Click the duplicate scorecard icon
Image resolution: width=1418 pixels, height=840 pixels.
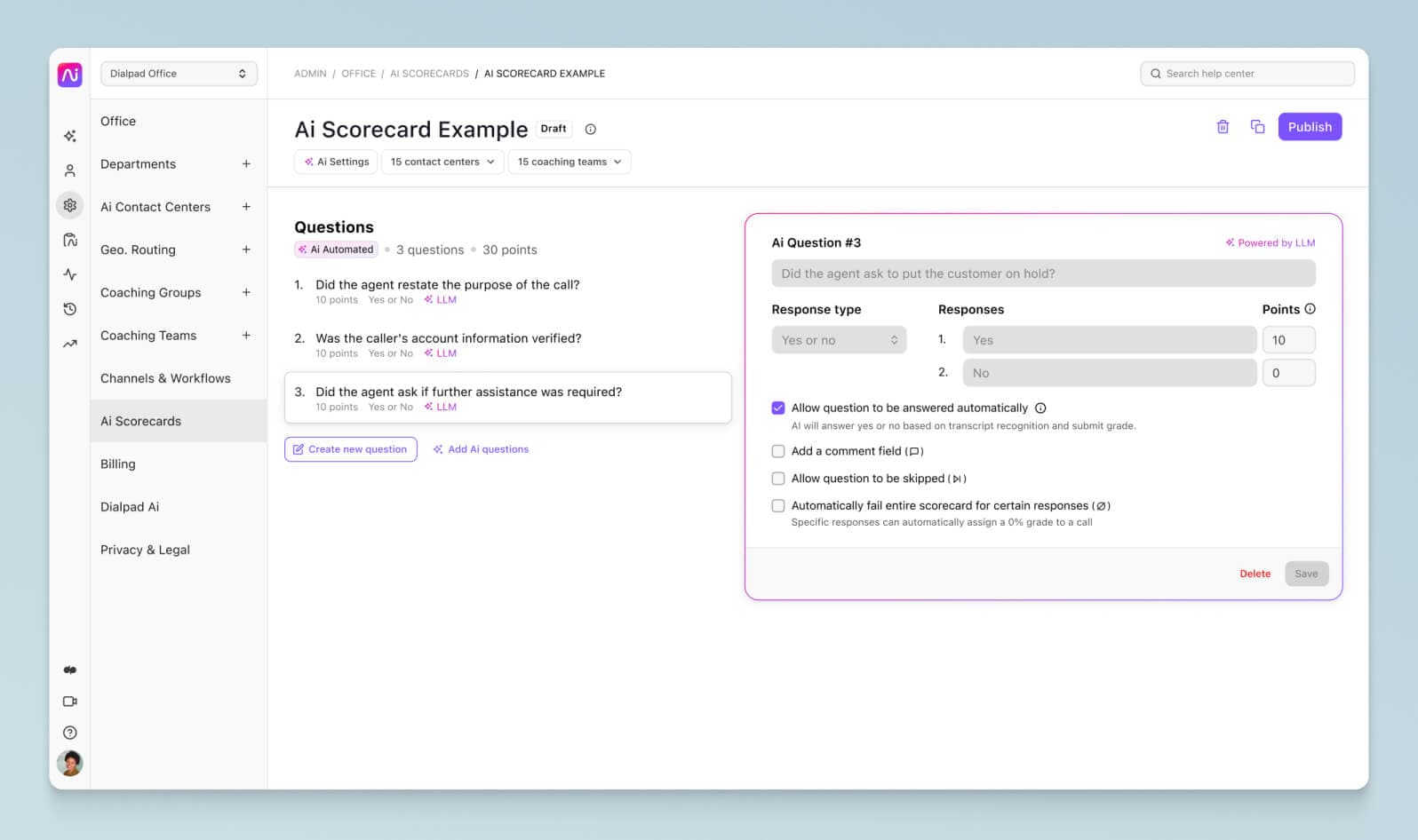pyautogui.click(x=1257, y=127)
